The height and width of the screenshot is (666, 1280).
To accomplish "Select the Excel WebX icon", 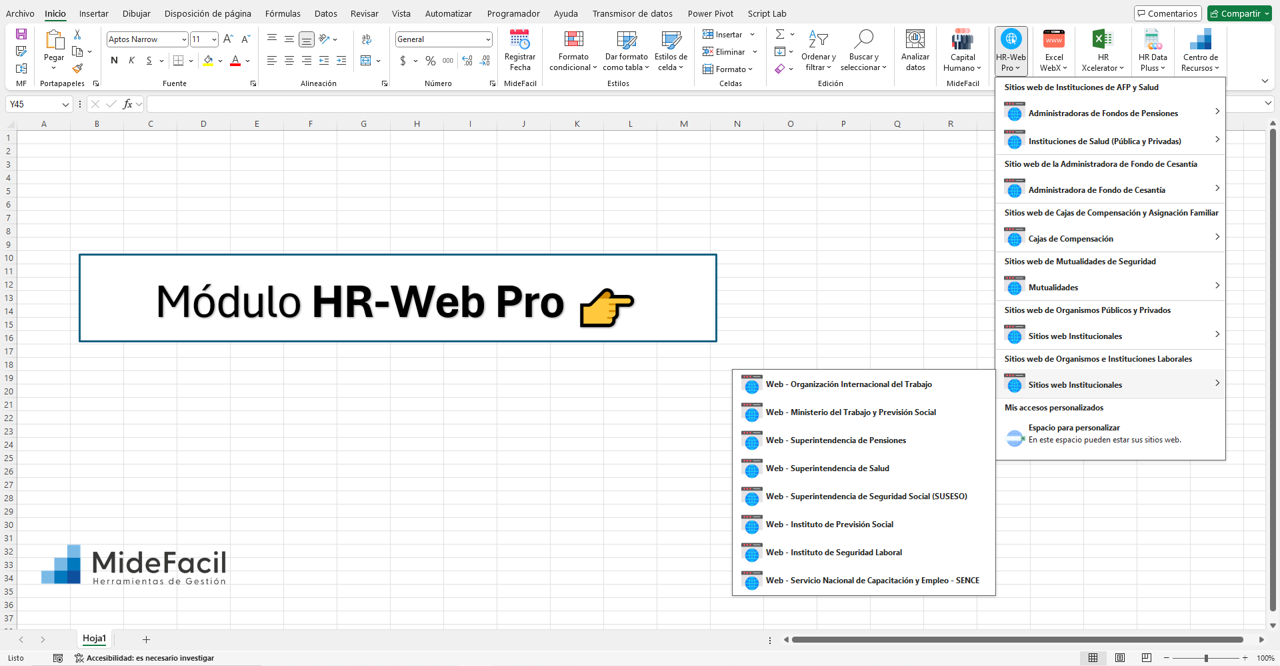I will (x=1053, y=50).
